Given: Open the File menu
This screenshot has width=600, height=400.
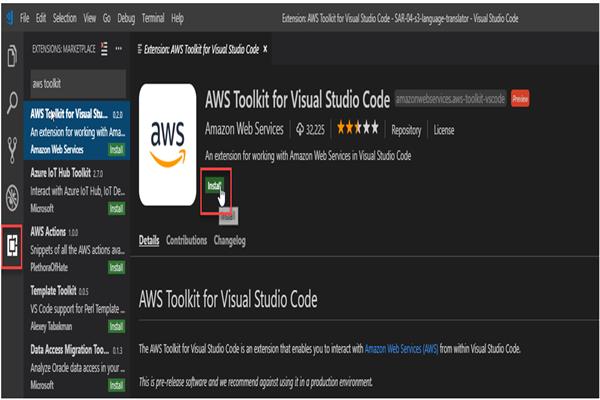Looking at the screenshot, I should 25,18.
